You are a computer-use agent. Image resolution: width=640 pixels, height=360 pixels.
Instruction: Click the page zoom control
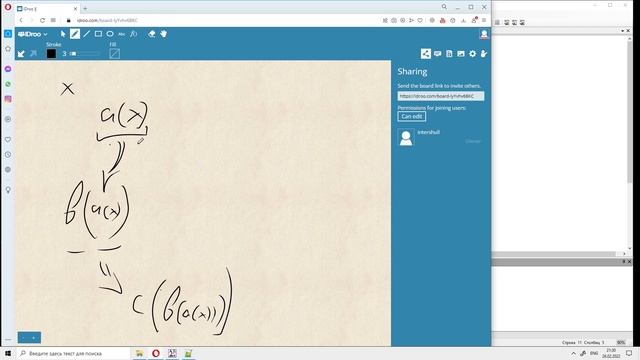click(x=29, y=338)
